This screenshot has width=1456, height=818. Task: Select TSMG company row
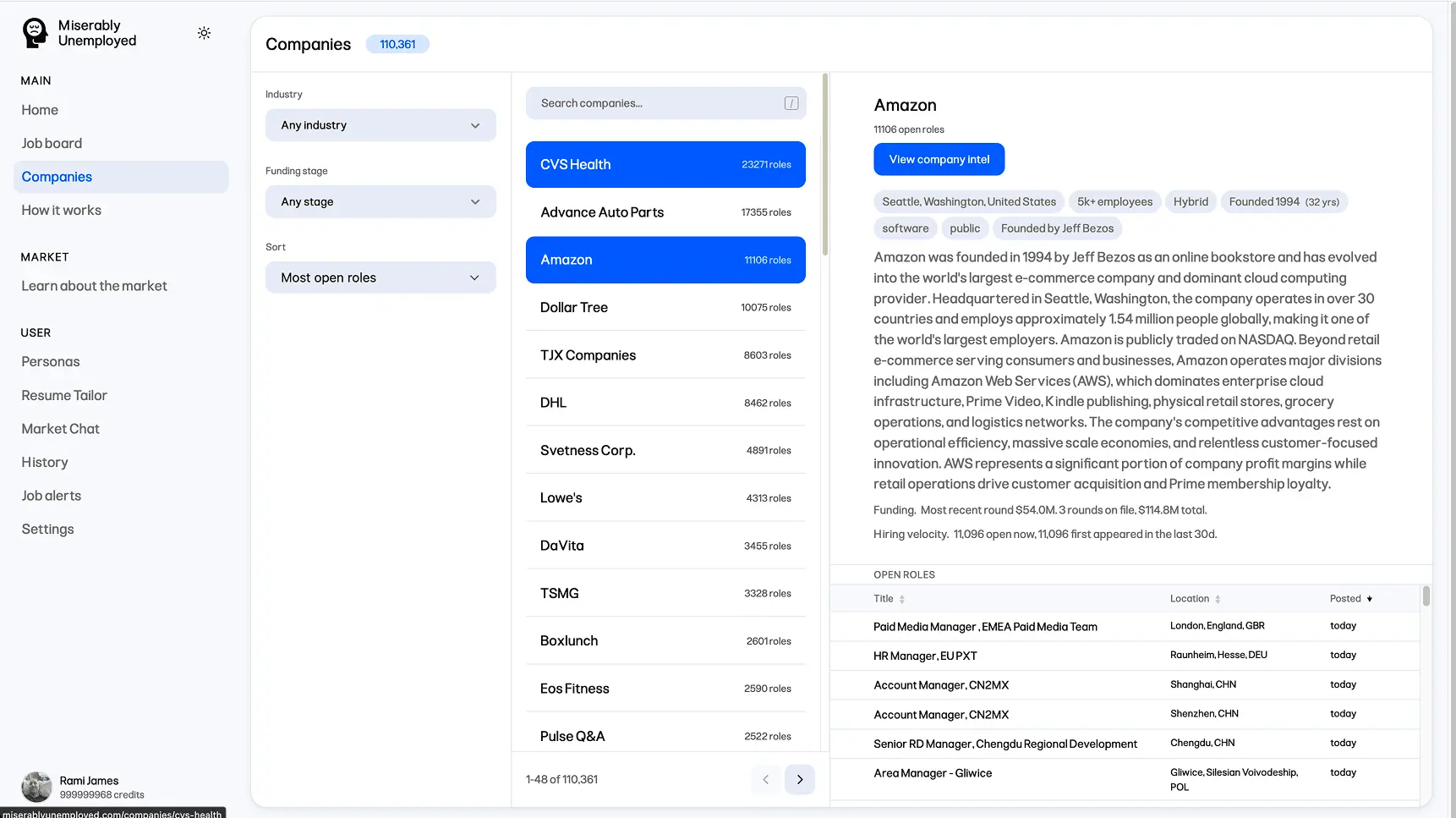click(x=665, y=593)
